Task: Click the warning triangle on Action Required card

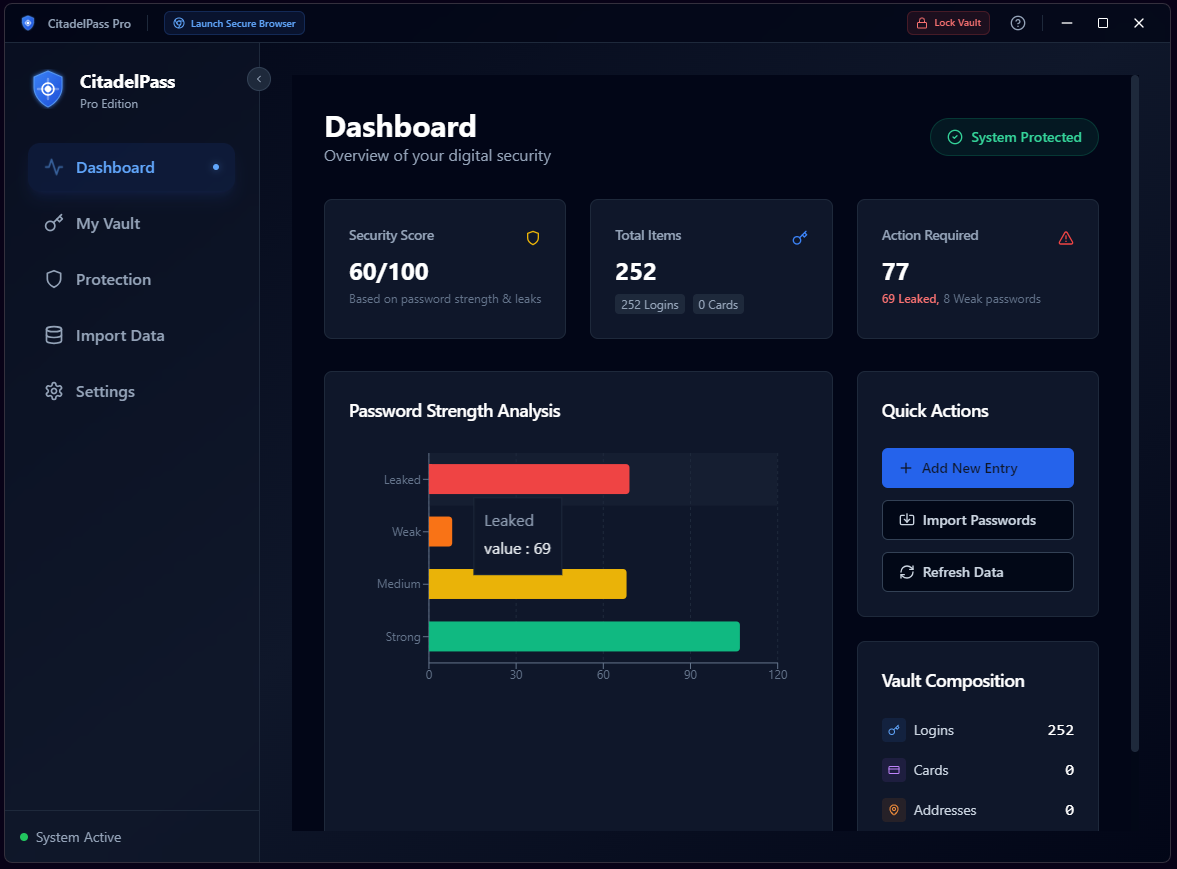Action: tap(1065, 237)
